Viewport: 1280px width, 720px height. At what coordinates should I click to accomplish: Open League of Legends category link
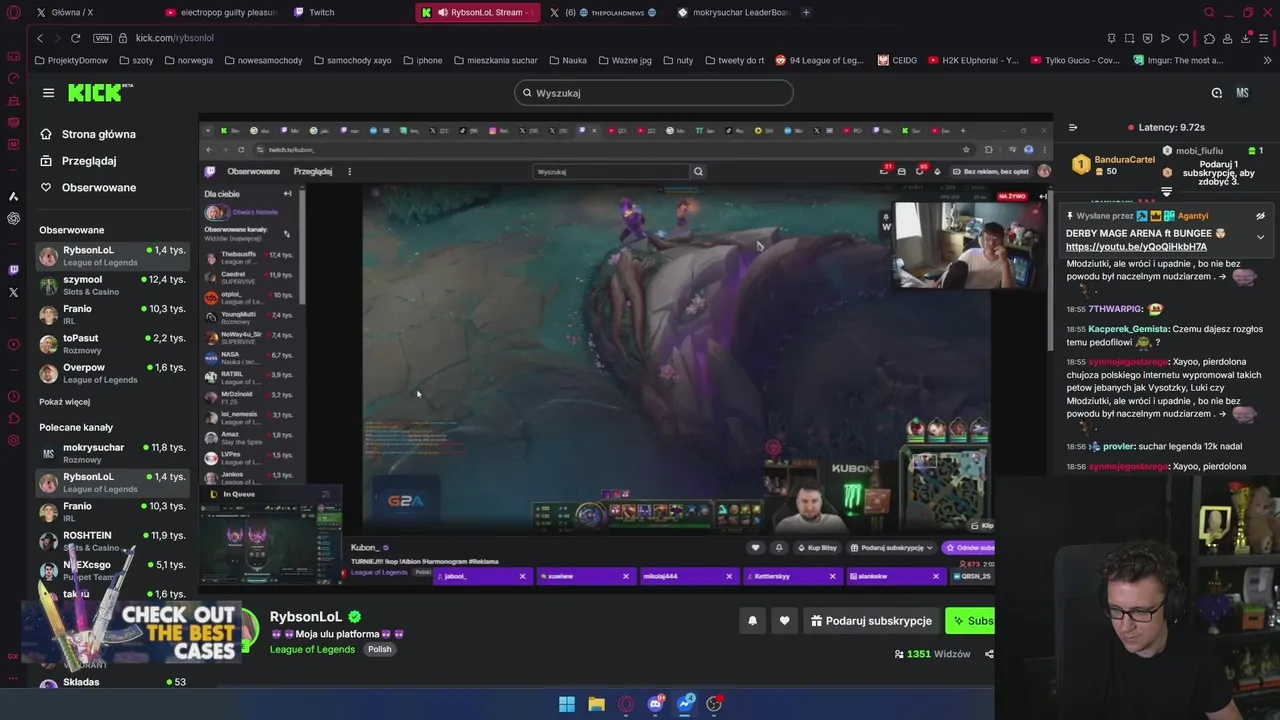[x=312, y=649]
